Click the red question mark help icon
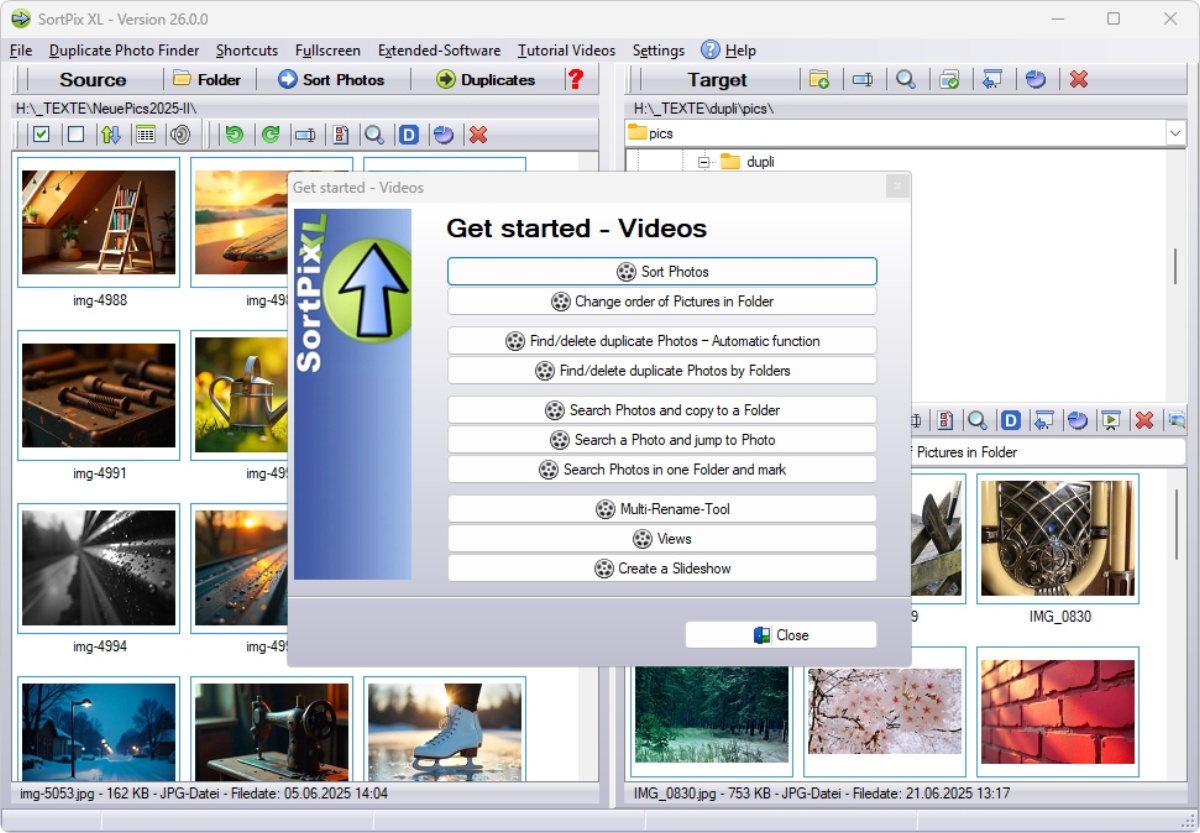 click(x=575, y=79)
